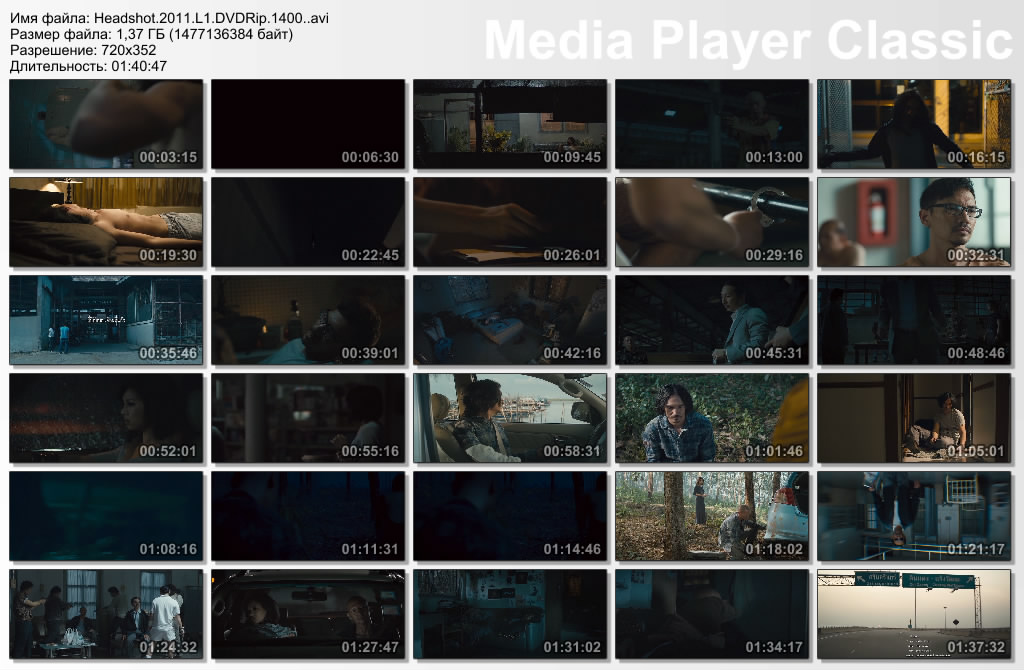Viewport: 1024px width, 670px height.
Task: Open the handcuff frame at 00:29:16
Action: pyautogui.click(x=712, y=222)
